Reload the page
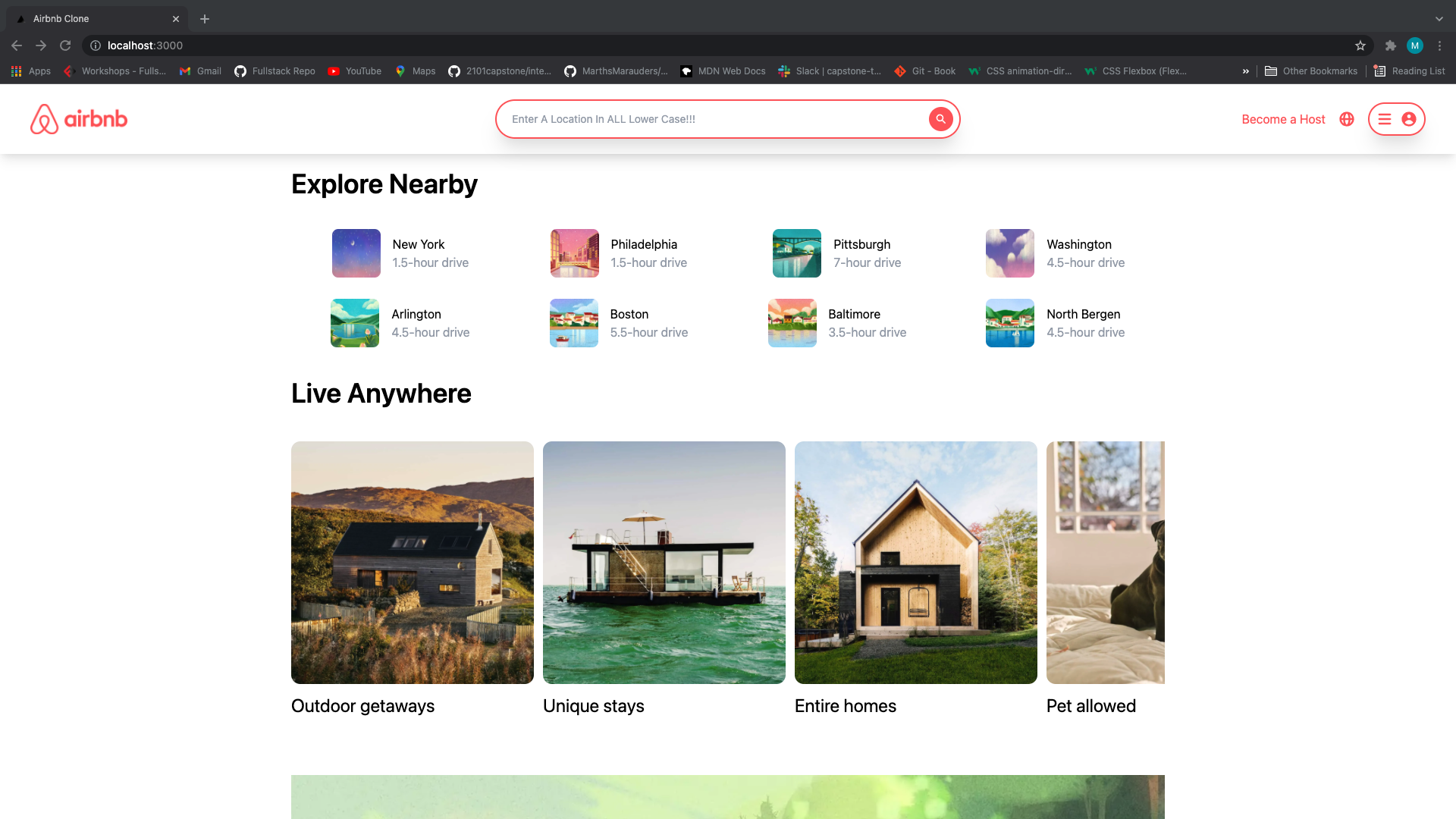 (x=65, y=45)
